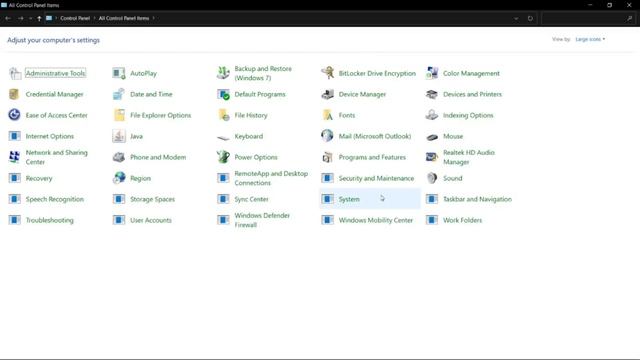Open the File History icon
Image resolution: width=640 pixels, height=360 pixels.
(223, 115)
